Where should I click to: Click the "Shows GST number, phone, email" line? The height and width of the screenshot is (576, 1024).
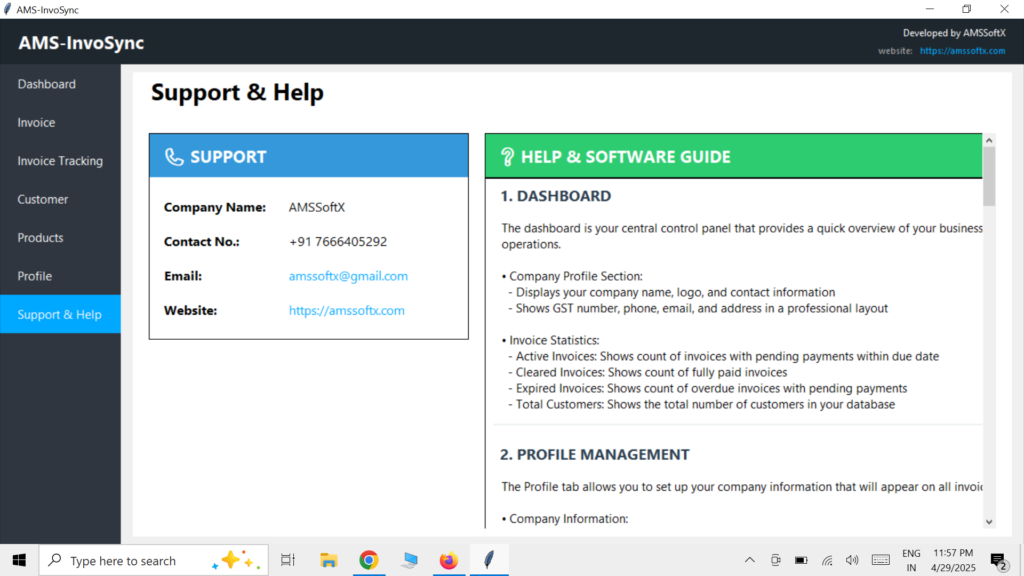tap(698, 308)
